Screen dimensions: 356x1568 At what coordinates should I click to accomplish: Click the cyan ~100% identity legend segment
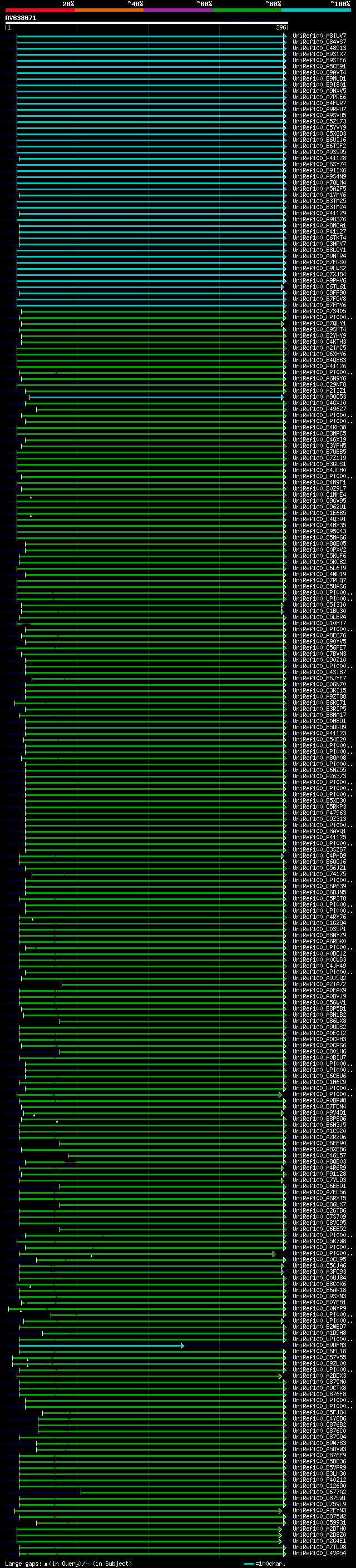coord(316,11)
